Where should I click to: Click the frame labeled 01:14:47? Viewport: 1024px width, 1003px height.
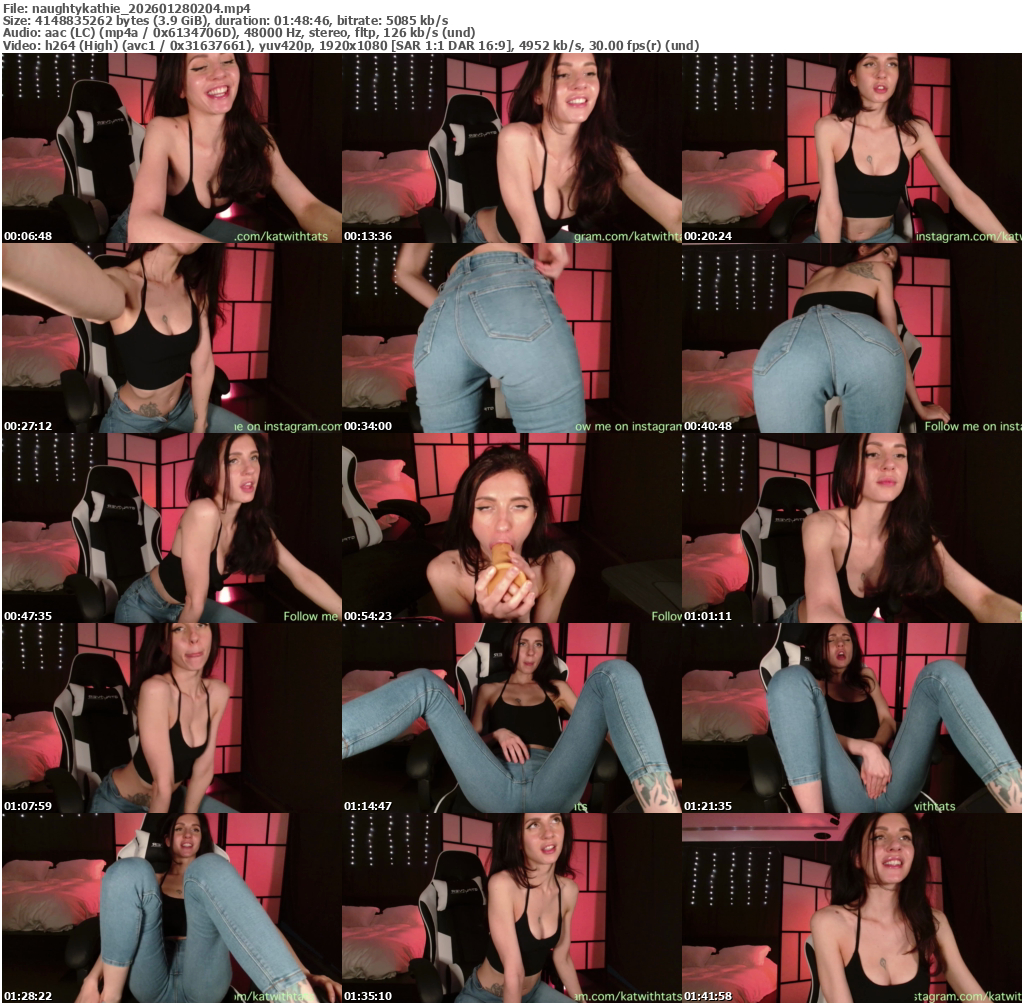pyautogui.click(x=511, y=718)
